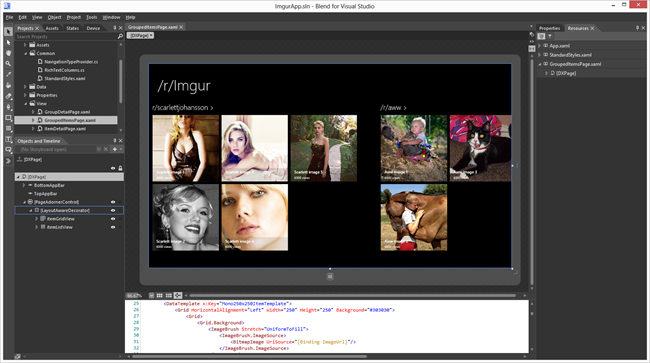This screenshot has height=363, width=650.
Task: Expand BottomAppBar in object tree
Action: [x=24, y=185]
